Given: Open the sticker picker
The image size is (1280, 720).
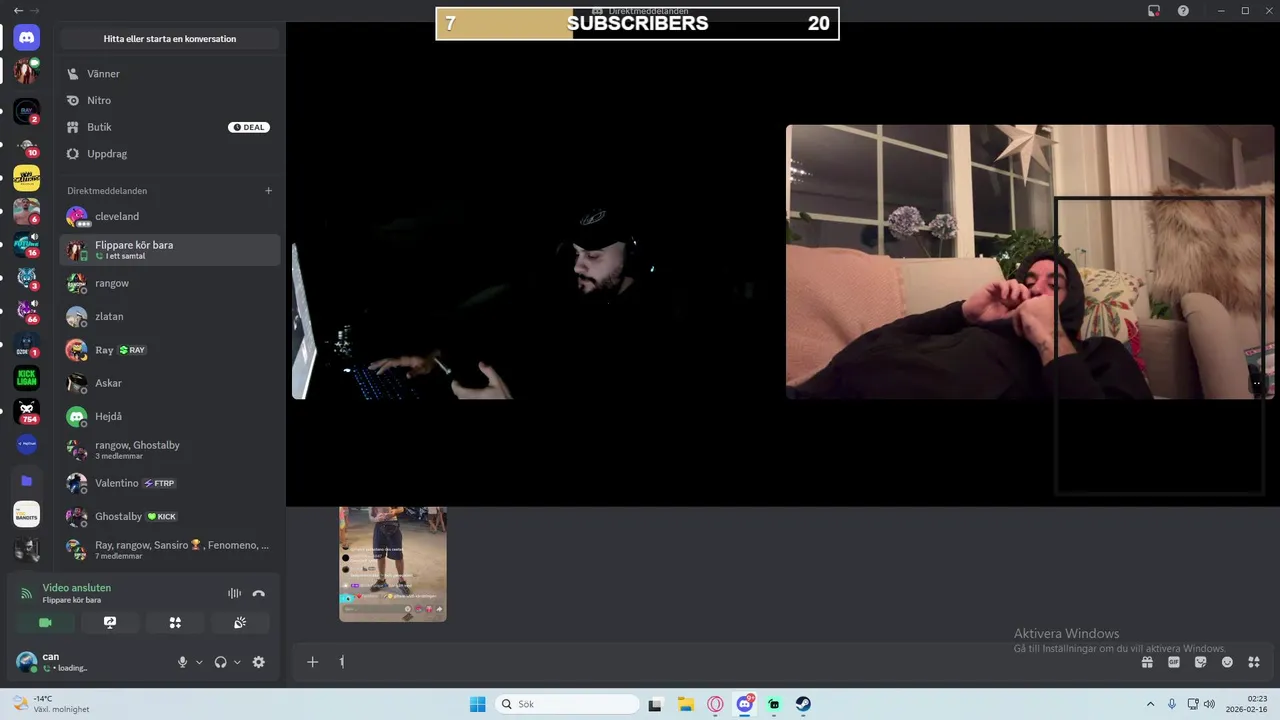Looking at the screenshot, I should (1201, 662).
